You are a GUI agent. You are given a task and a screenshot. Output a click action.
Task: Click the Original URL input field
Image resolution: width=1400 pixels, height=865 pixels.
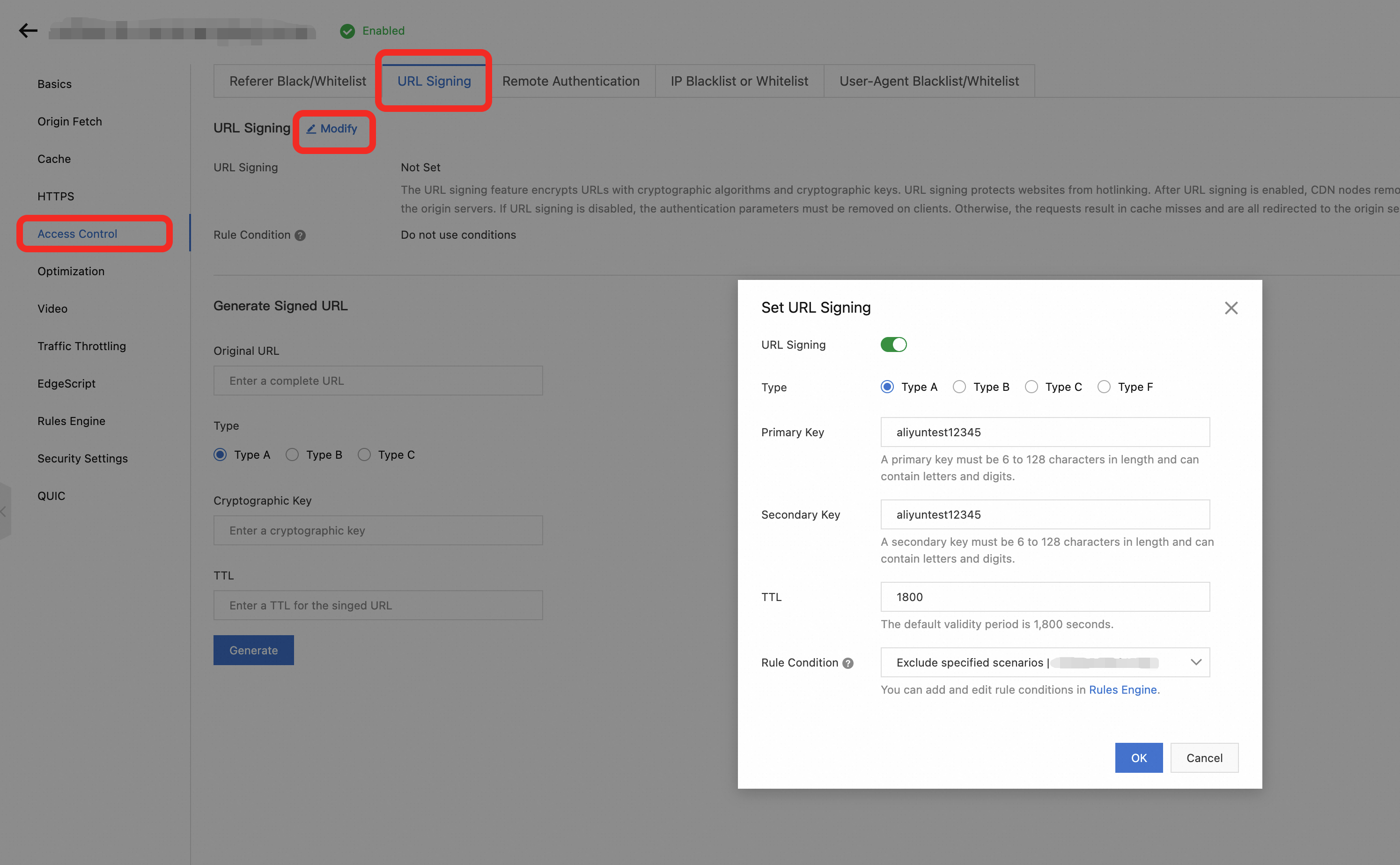pyautogui.click(x=378, y=381)
